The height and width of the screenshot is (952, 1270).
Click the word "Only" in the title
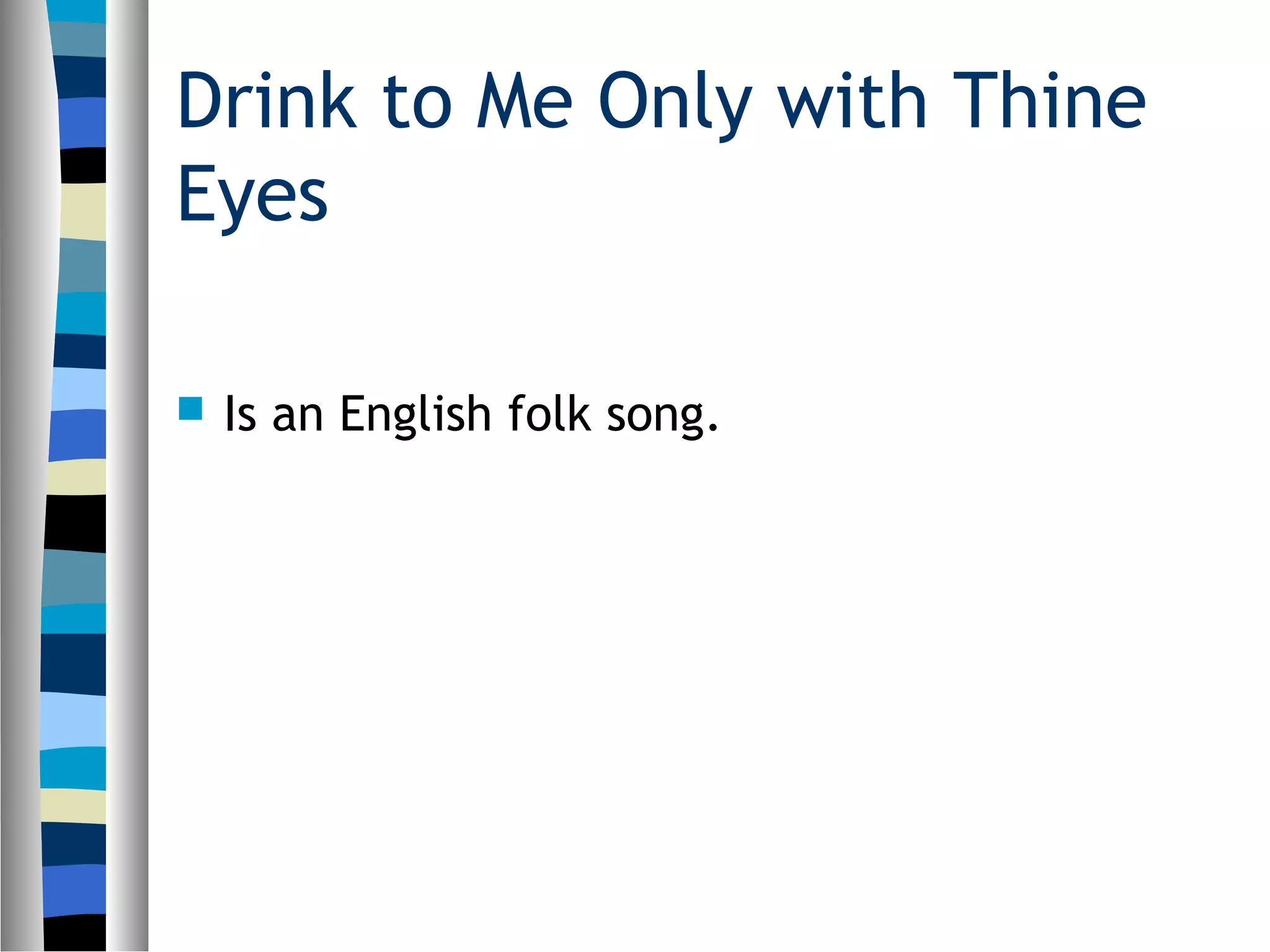pyautogui.click(x=675, y=101)
